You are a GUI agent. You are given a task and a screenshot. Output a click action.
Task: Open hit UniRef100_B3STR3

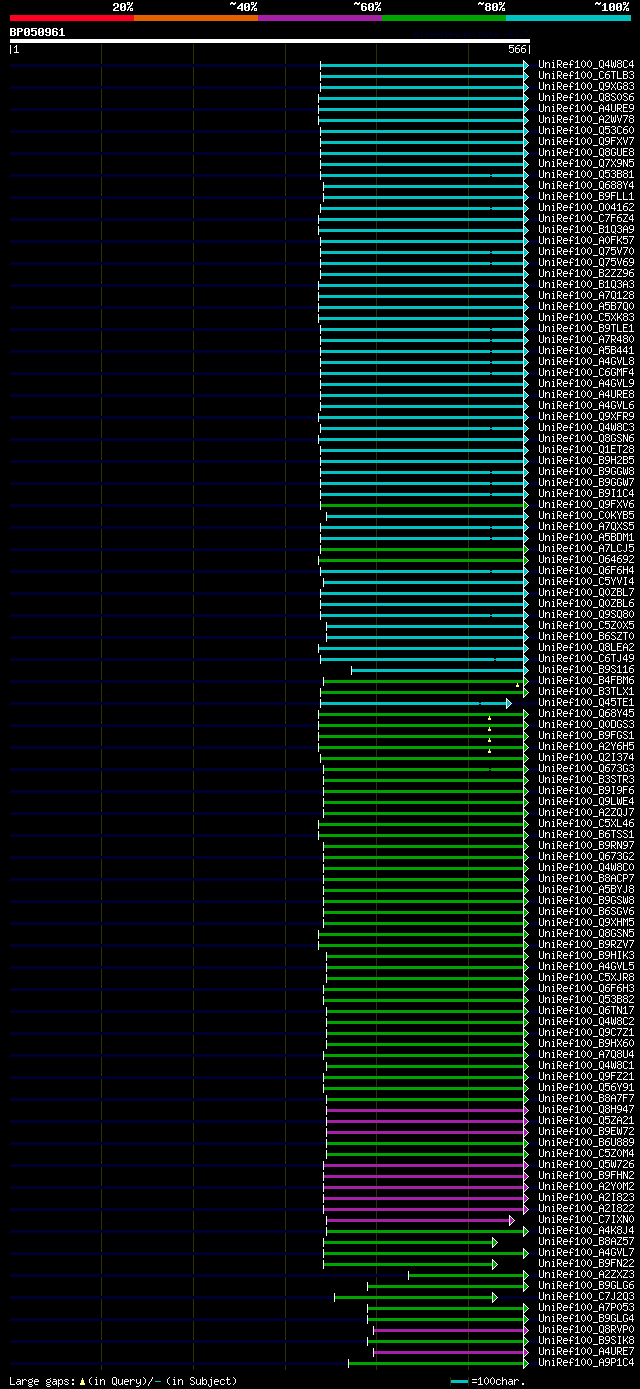586,779
